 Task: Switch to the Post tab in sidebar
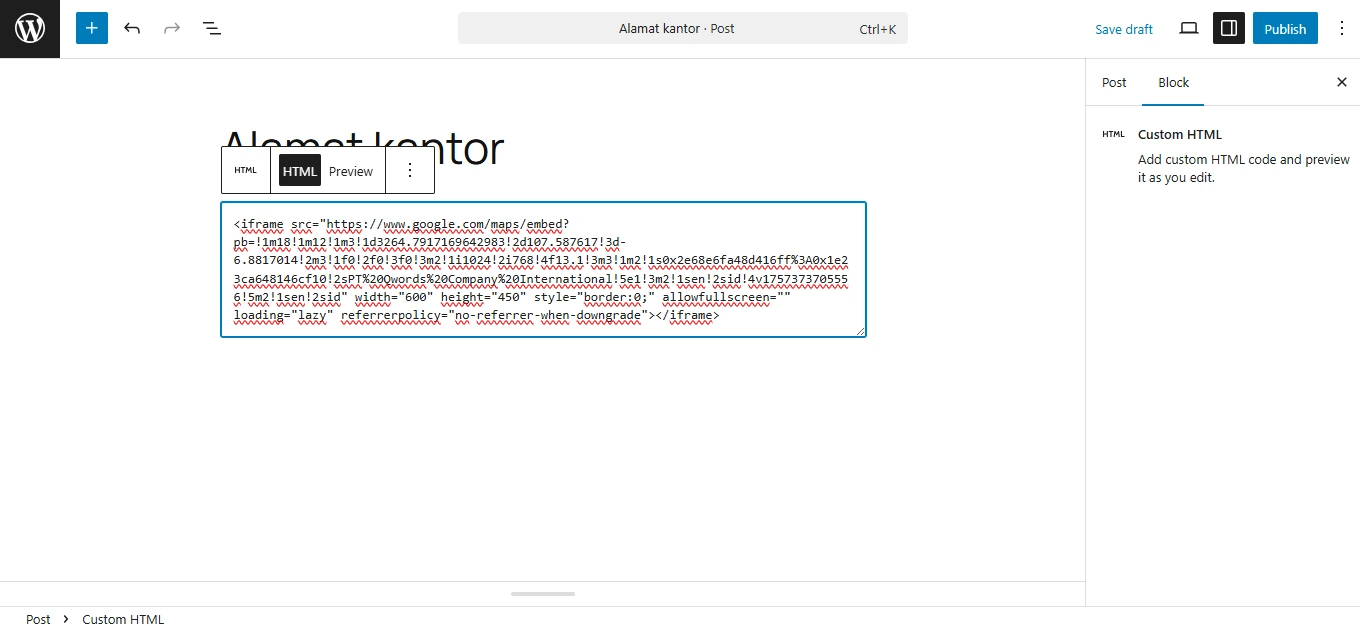(x=1114, y=82)
